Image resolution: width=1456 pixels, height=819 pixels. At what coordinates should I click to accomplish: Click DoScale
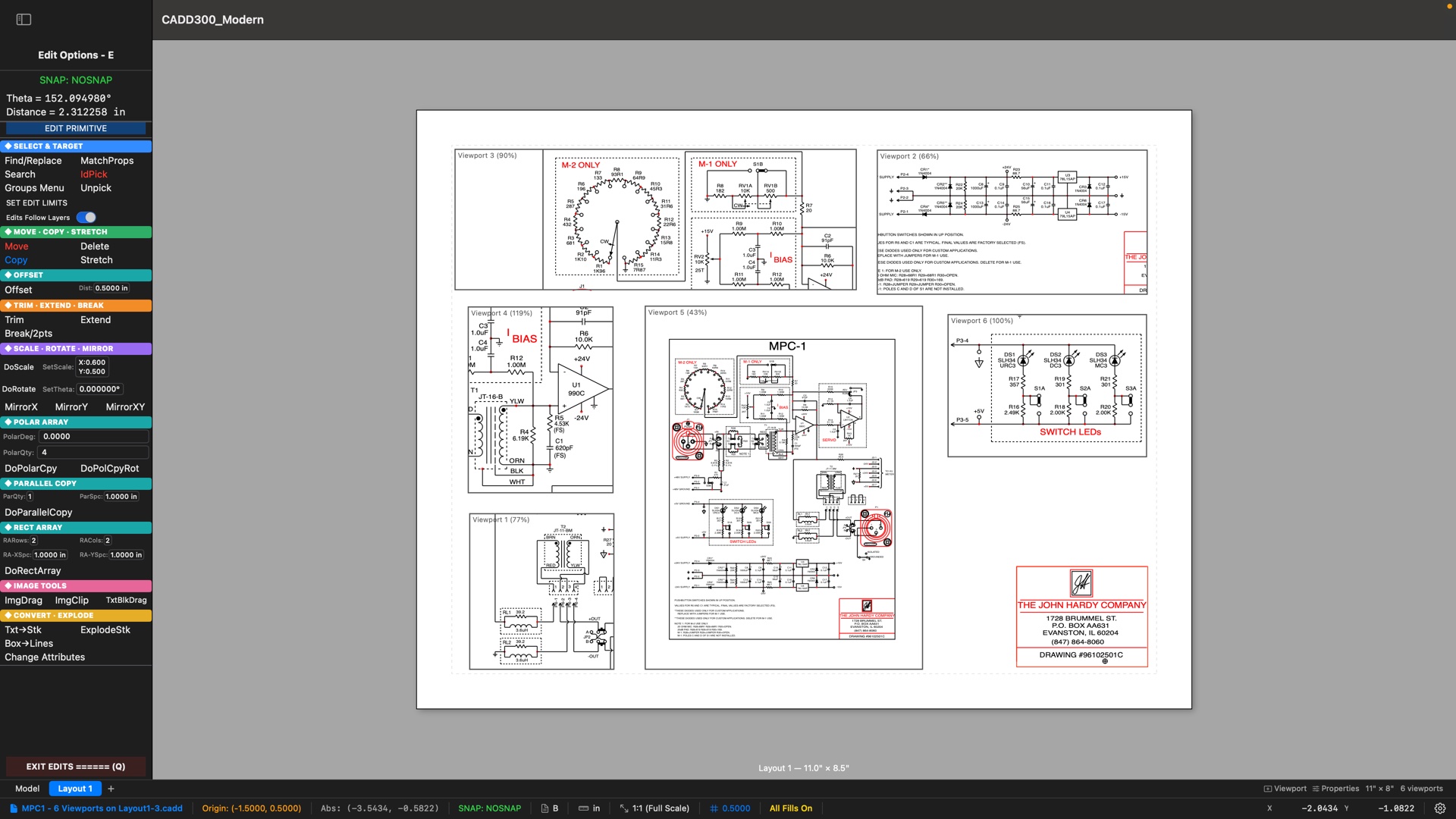(x=19, y=367)
